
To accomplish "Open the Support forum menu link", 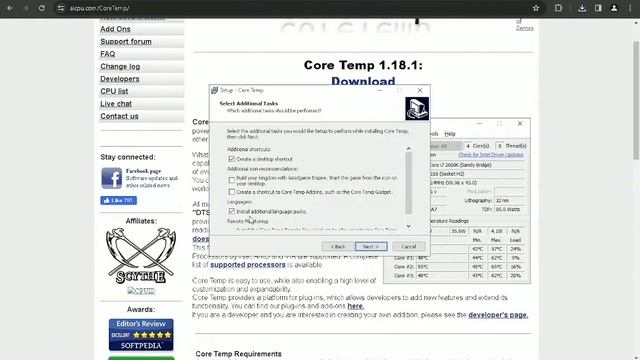I will 126,42.
